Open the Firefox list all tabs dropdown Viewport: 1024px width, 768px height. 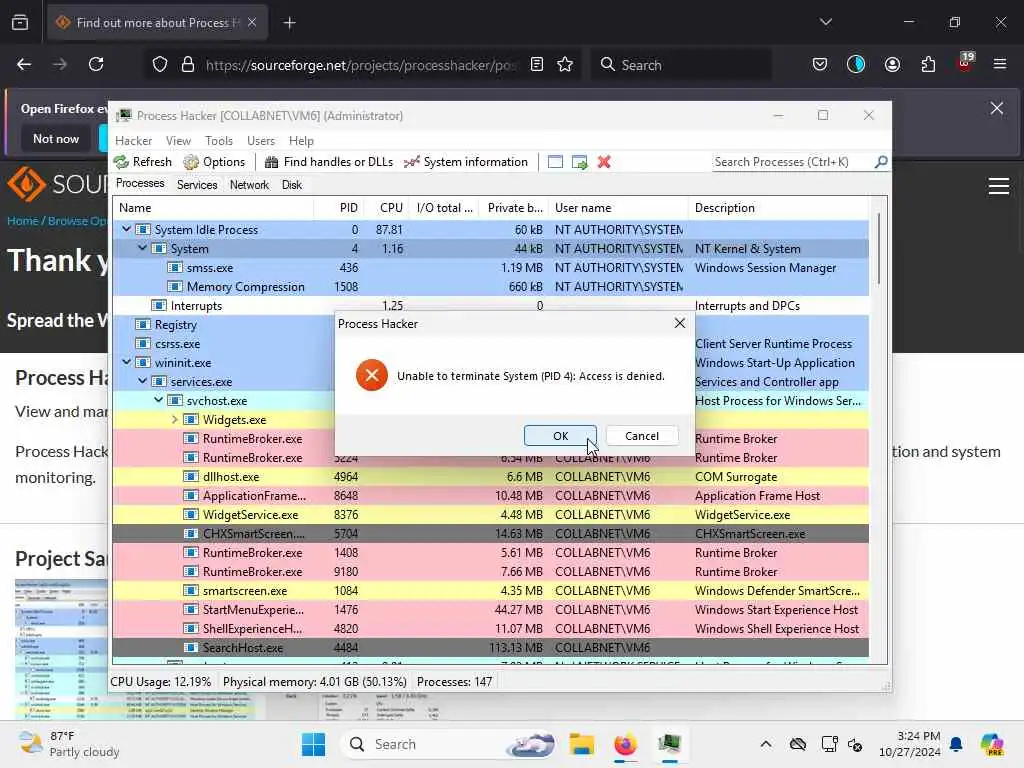pos(825,22)
